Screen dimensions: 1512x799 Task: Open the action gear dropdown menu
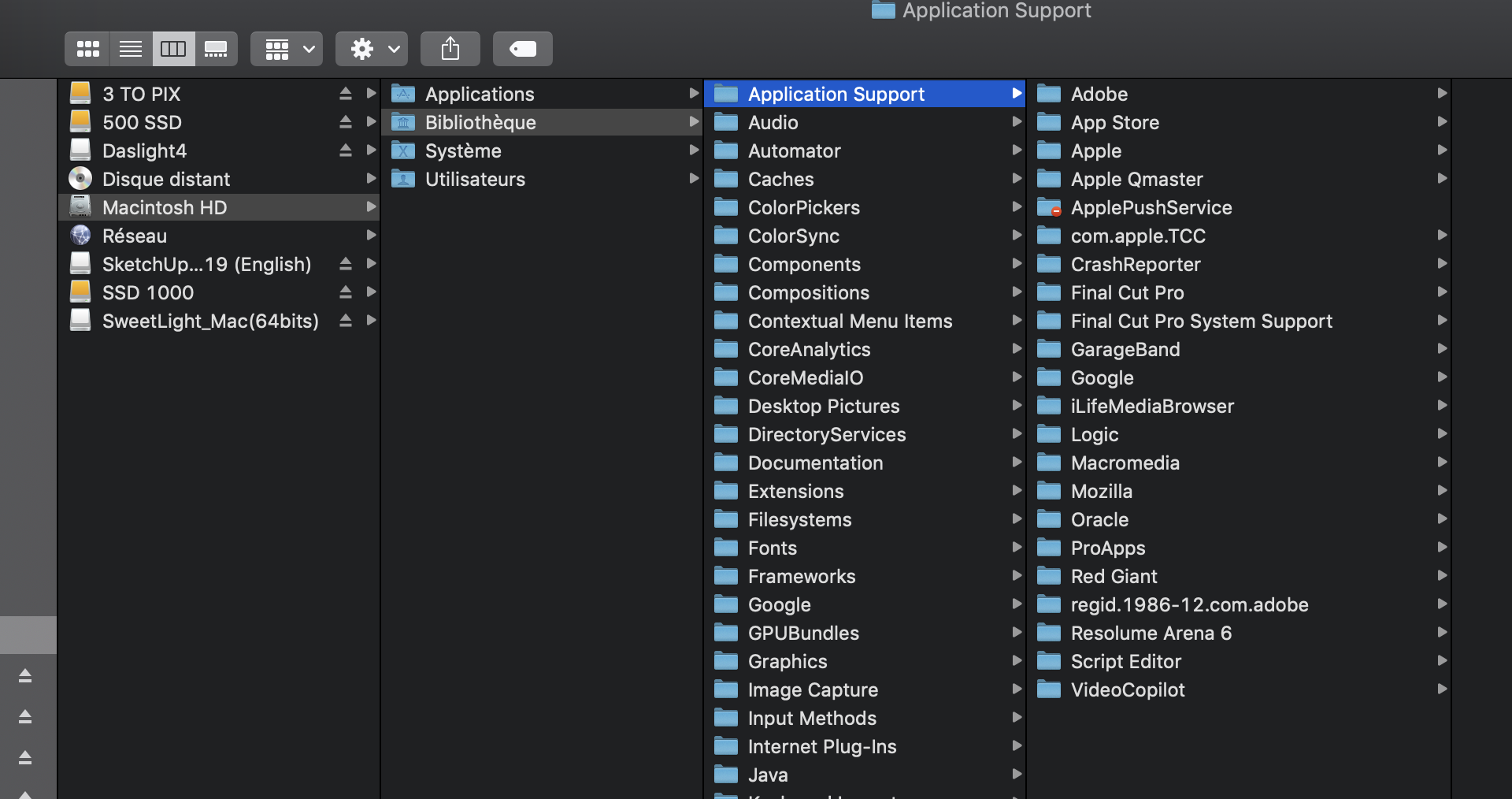[371, 48]
